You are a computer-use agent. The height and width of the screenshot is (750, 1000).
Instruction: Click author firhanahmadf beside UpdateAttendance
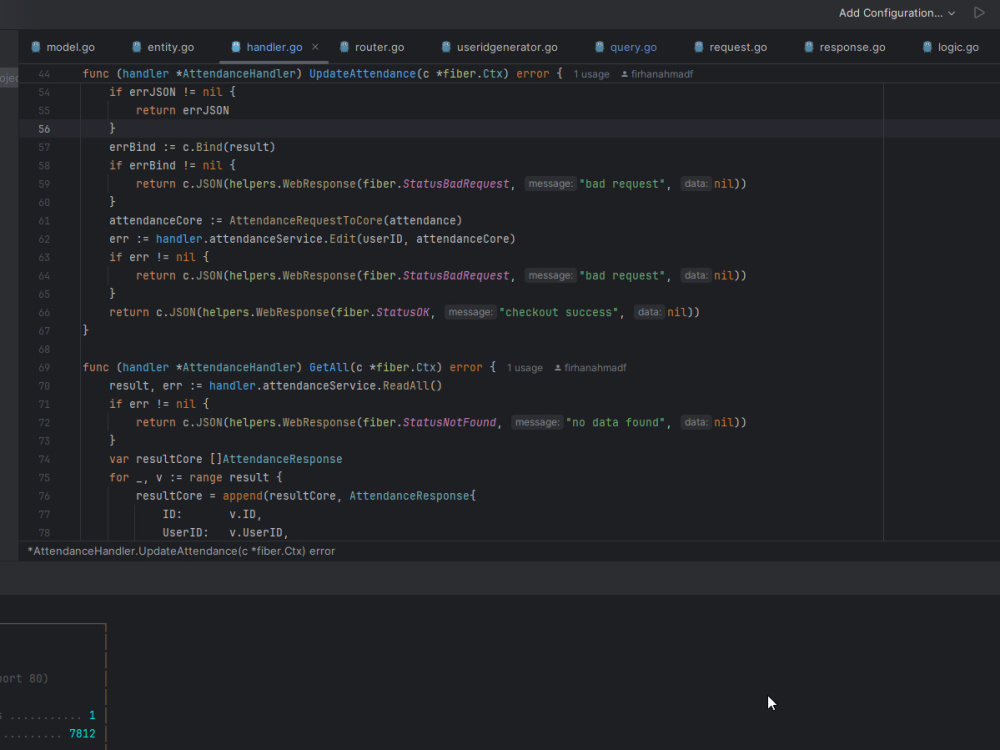[657, 74]
